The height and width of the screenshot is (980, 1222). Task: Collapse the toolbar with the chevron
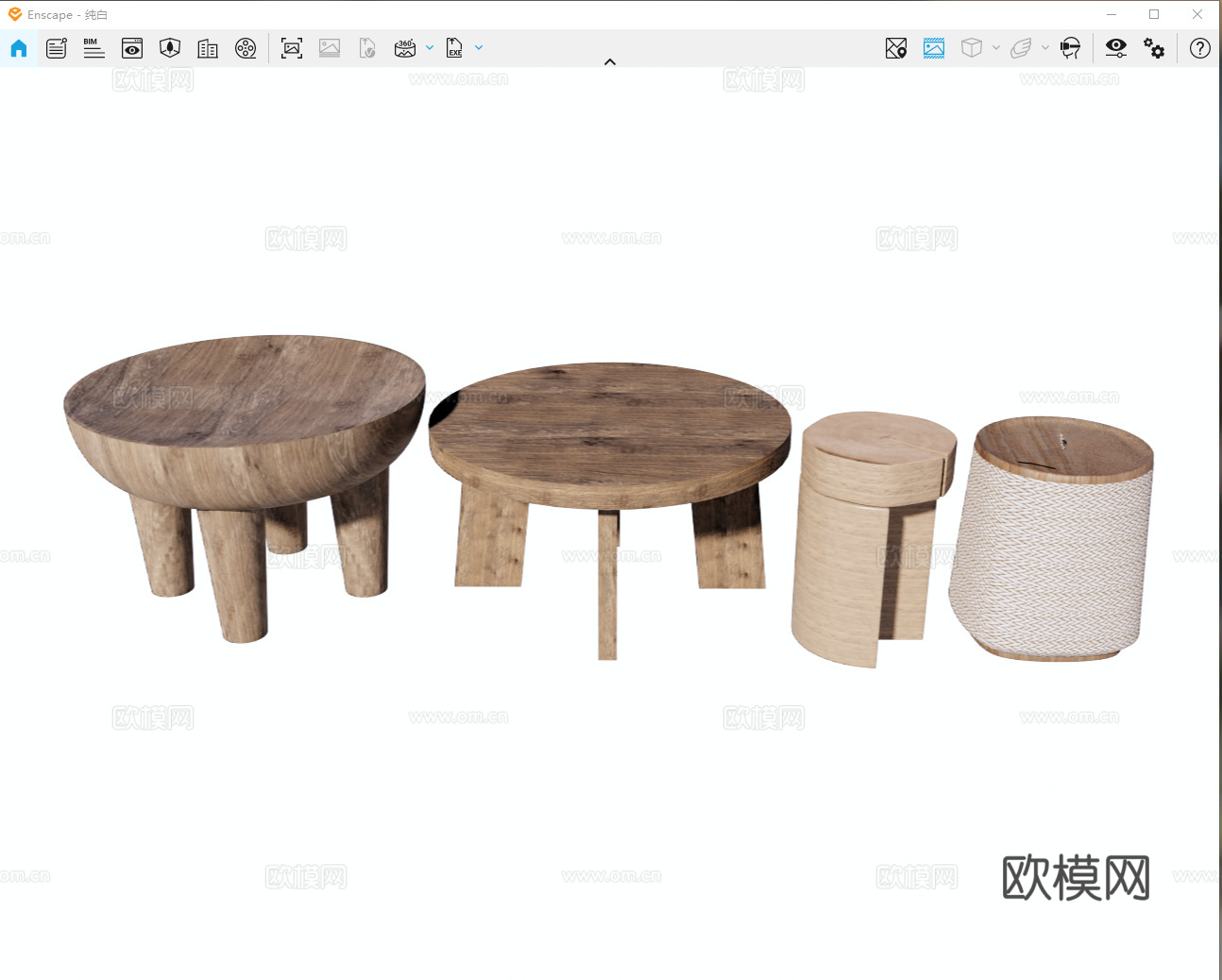(610, 62)
